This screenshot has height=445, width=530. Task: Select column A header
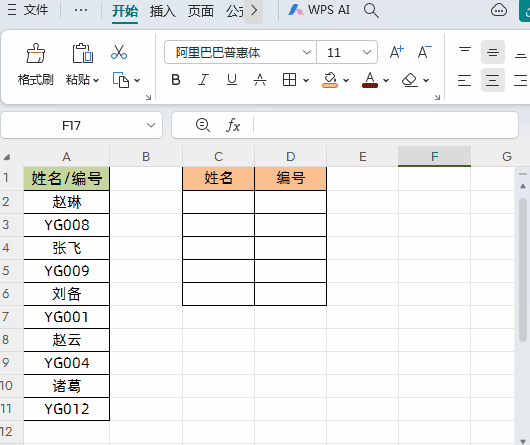[x=67, y=156]
